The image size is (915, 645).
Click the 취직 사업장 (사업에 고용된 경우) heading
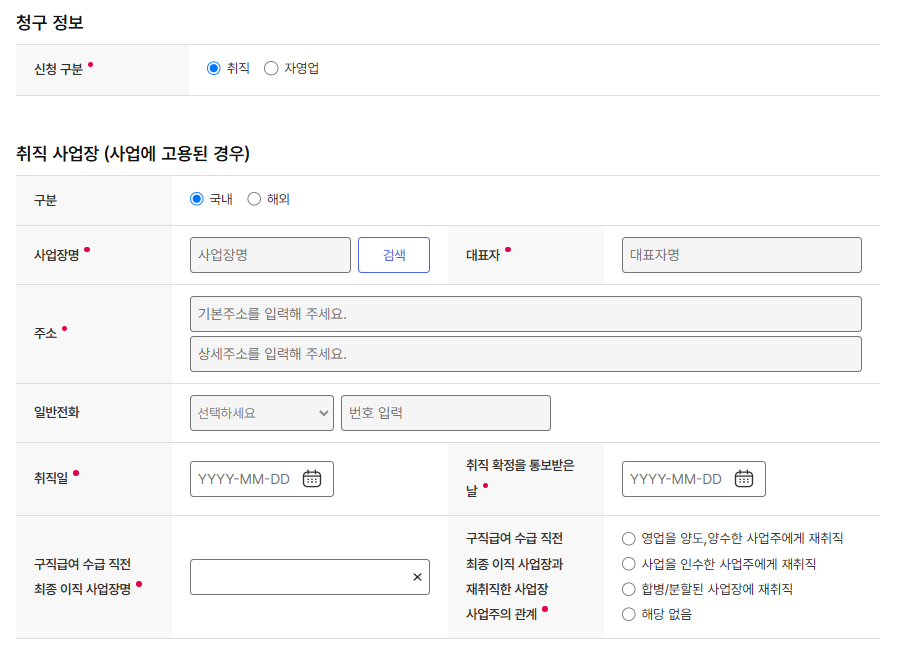pos(133,154)
